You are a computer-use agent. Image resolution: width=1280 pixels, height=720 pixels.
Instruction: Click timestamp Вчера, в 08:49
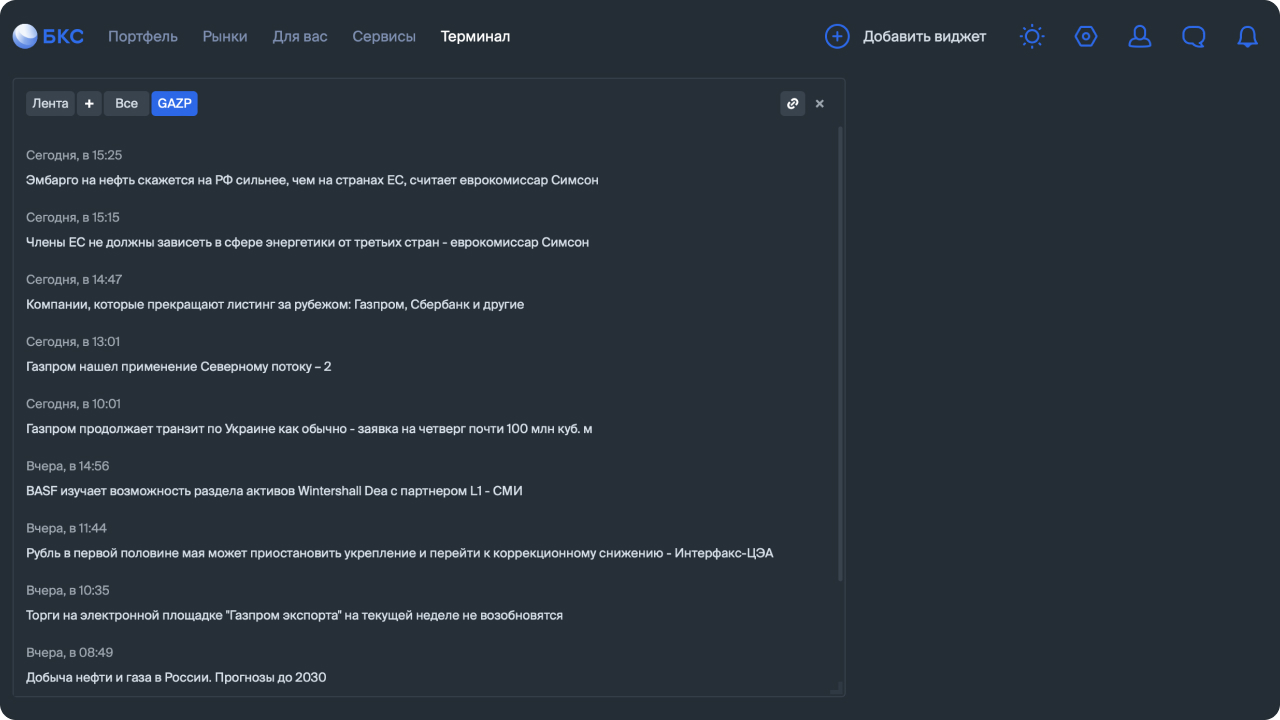coord(69,652)
